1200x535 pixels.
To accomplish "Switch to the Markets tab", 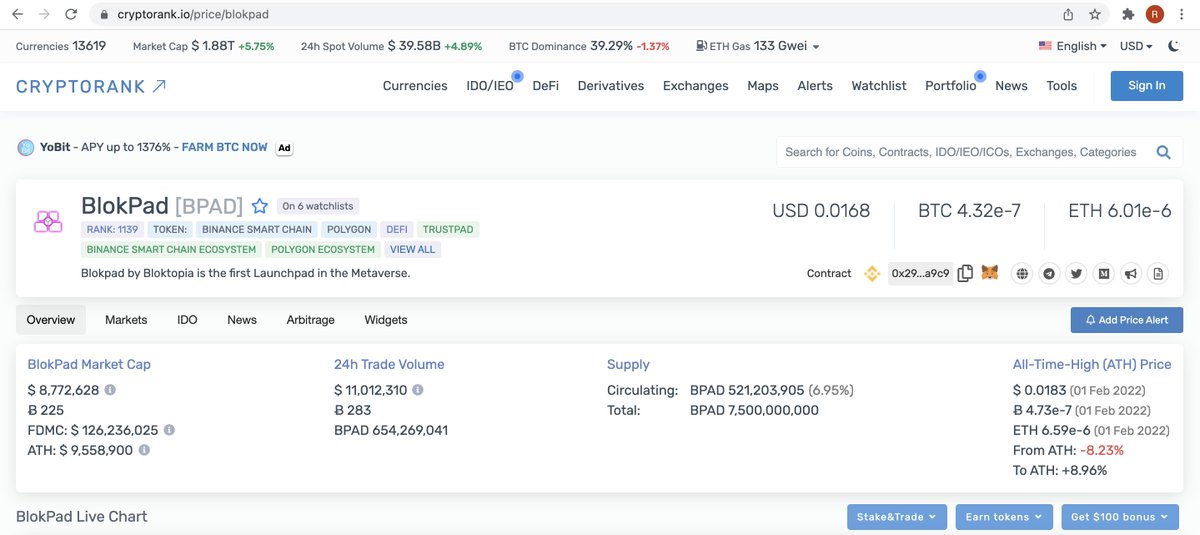I will click(126, 320).
